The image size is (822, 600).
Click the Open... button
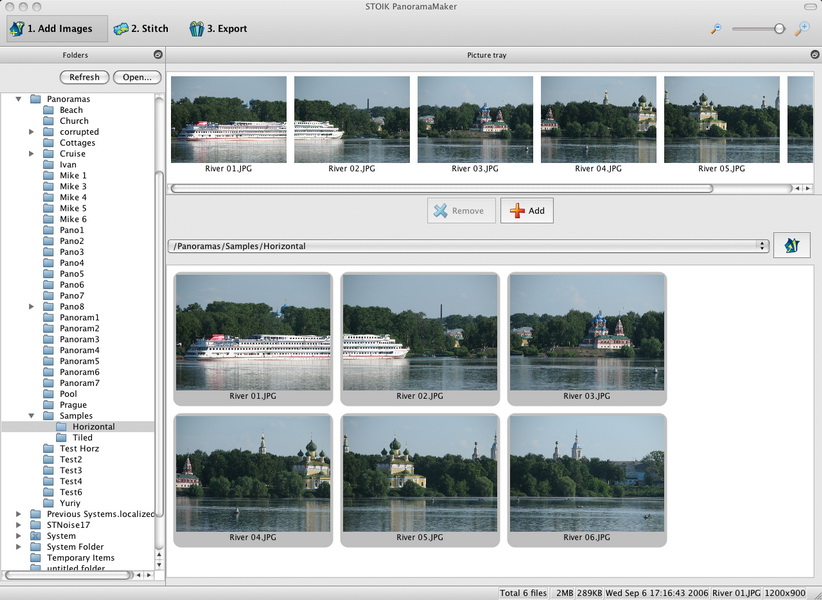click(x=137, y=77)
